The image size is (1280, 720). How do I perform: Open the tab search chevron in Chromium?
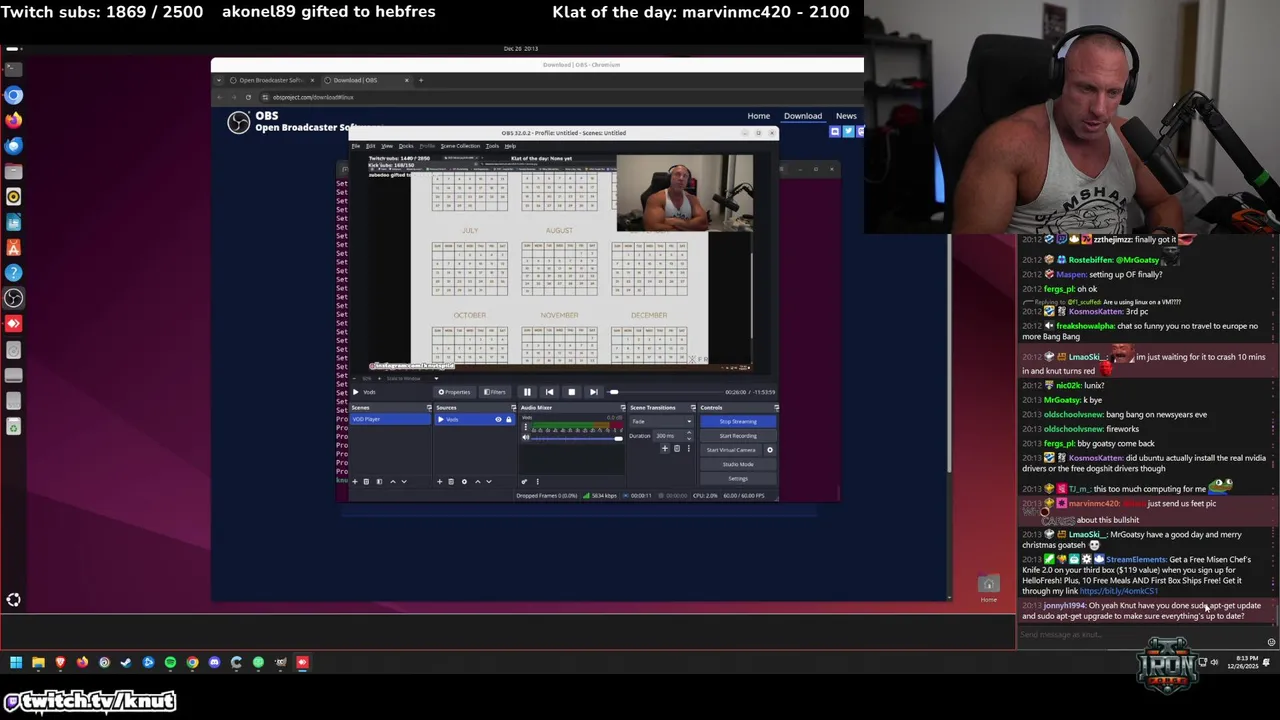[219, 80]
